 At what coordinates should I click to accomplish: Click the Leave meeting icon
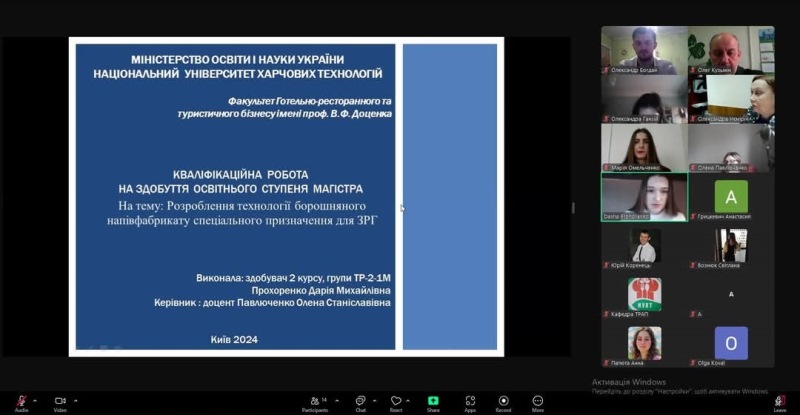(780, 401)
